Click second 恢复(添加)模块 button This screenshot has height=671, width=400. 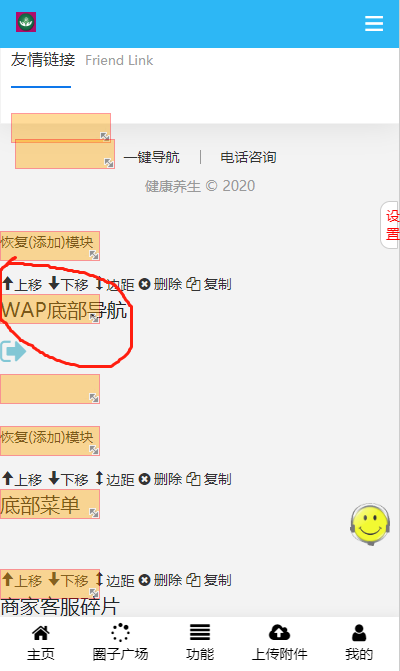click(50, 441)
